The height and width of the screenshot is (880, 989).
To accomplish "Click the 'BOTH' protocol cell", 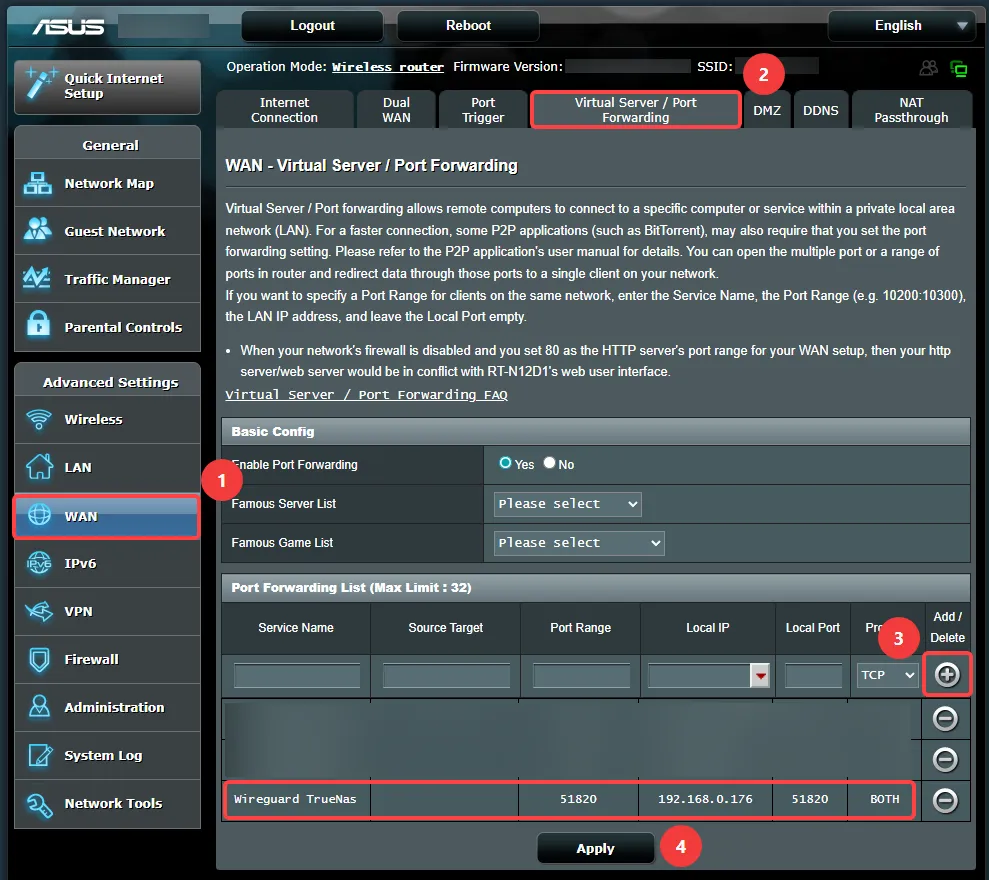I will [885, 799].
